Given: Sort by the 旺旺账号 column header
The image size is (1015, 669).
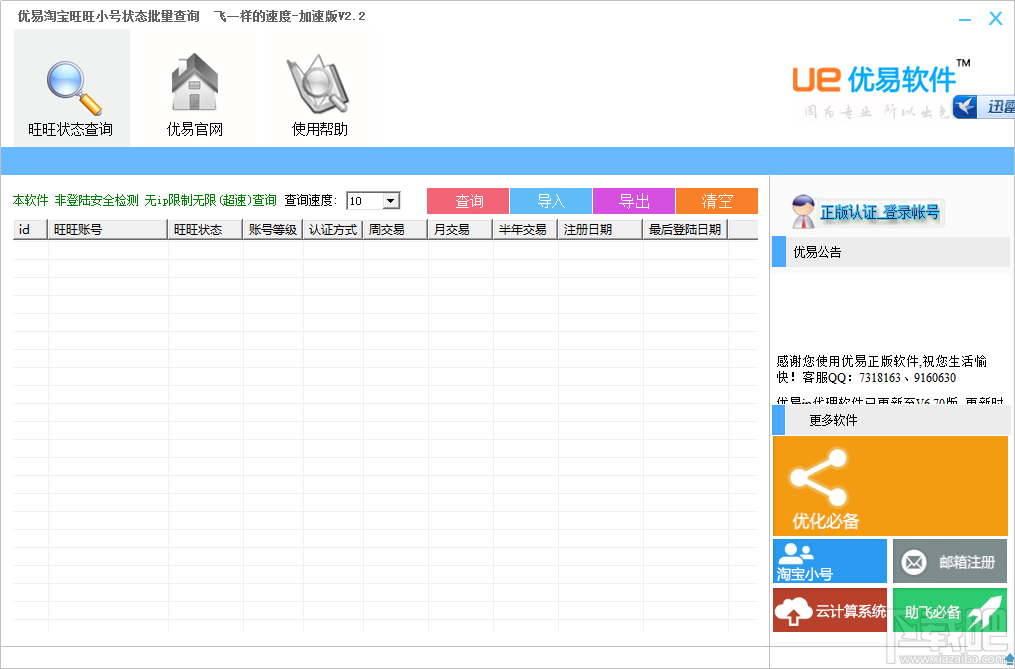Looking at the screenshot, I should (x=108, y=229).
